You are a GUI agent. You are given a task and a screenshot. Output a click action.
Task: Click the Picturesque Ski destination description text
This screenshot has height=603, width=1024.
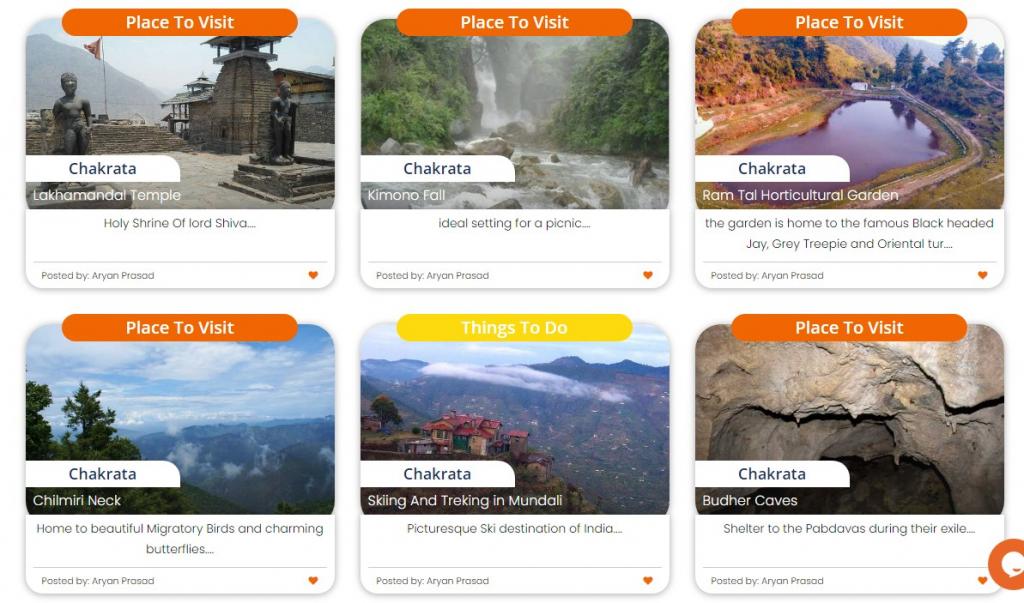pyautogui.click(x=515, y=529)
